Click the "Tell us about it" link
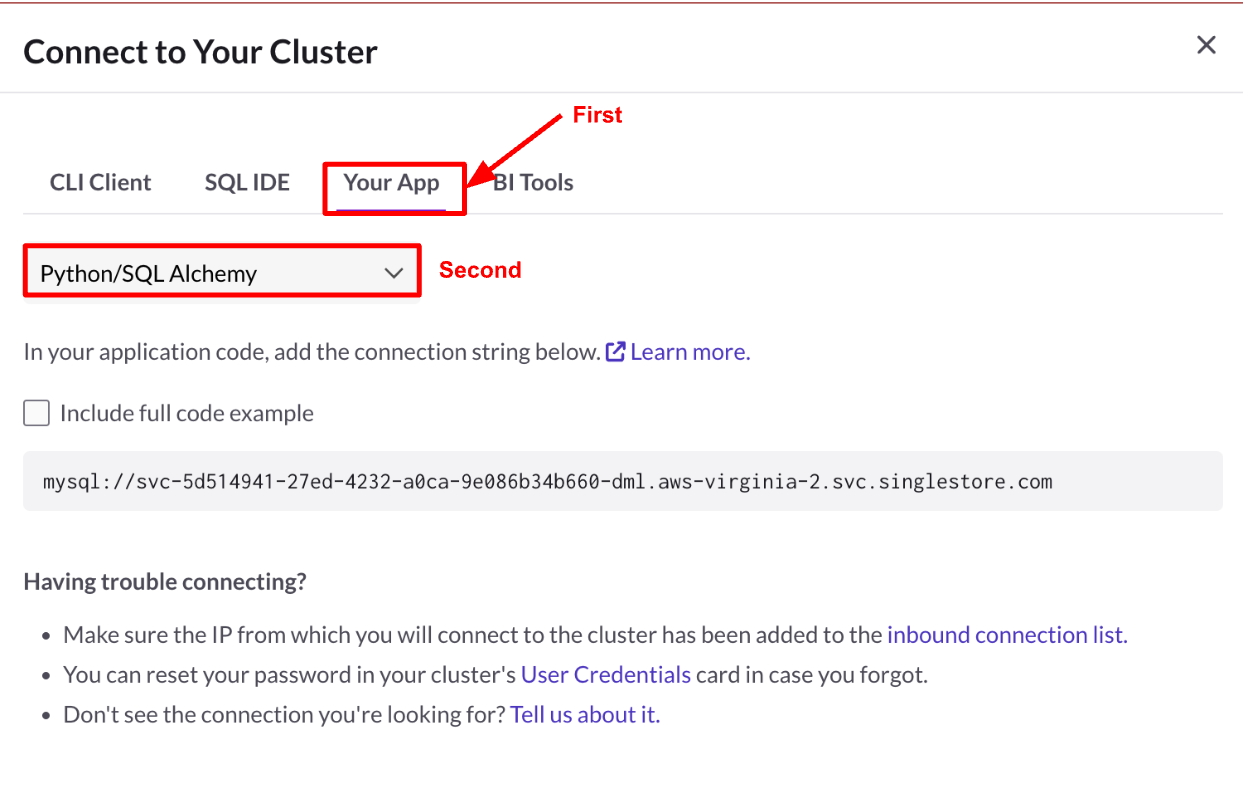Viewport: 1250px width, 798px height. pyautogui.click(x=585, y=715)
